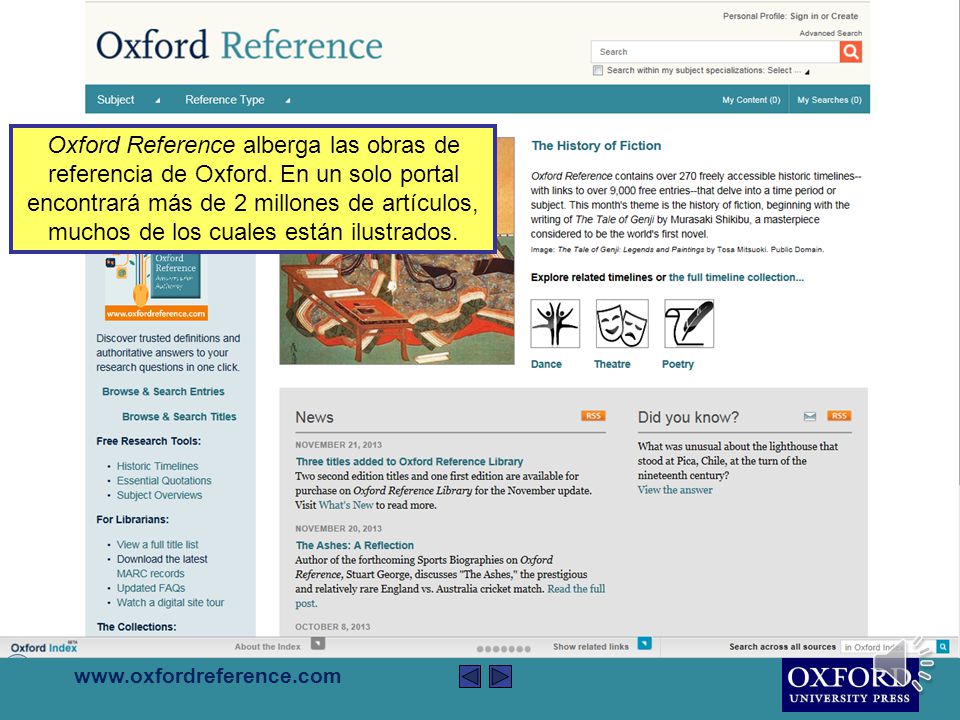The image size is (960, 720).
Task: Open Historic Timelines link
Action: [x=157, y=466]
